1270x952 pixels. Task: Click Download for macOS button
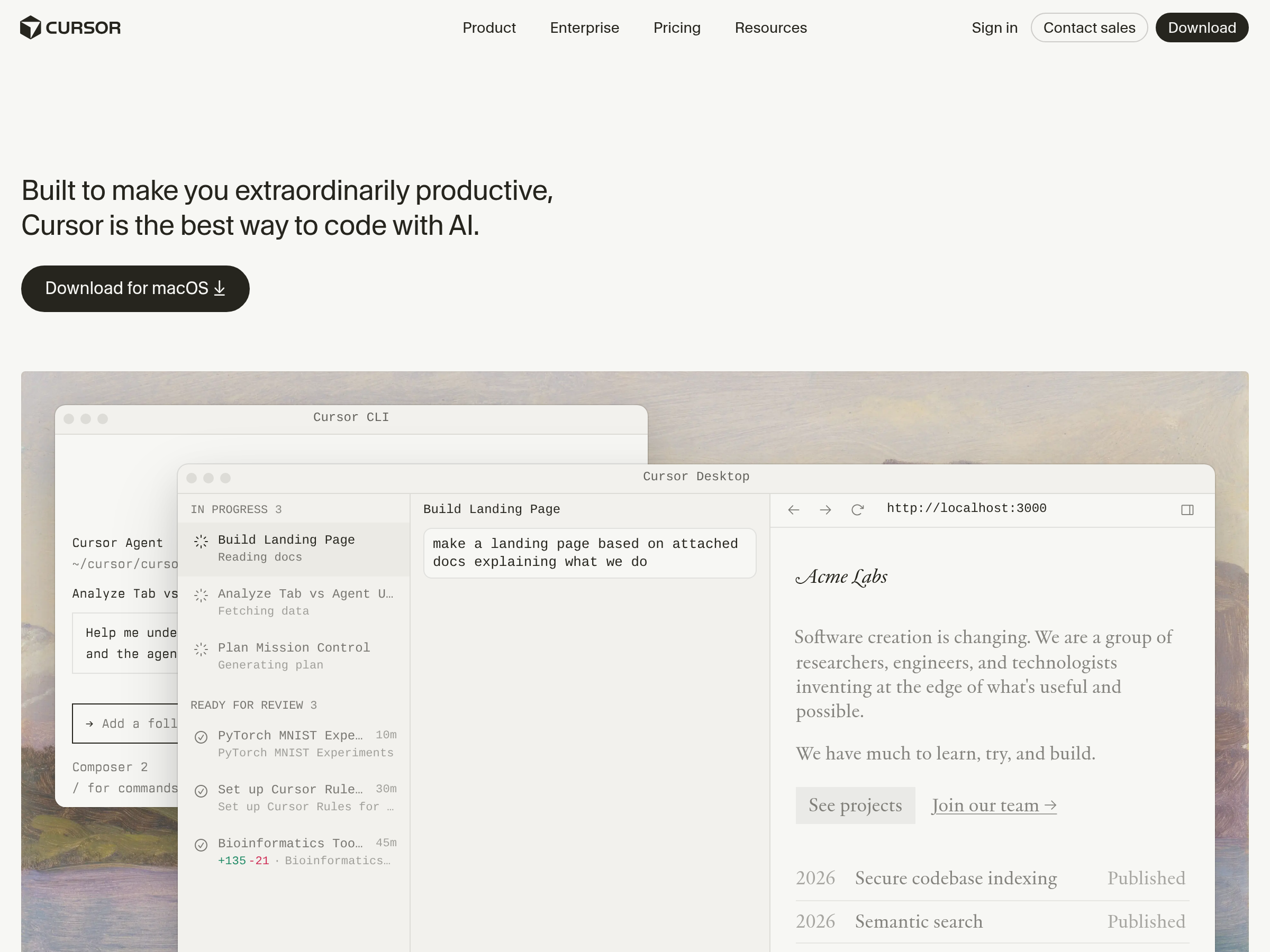(x=135, y=288)
